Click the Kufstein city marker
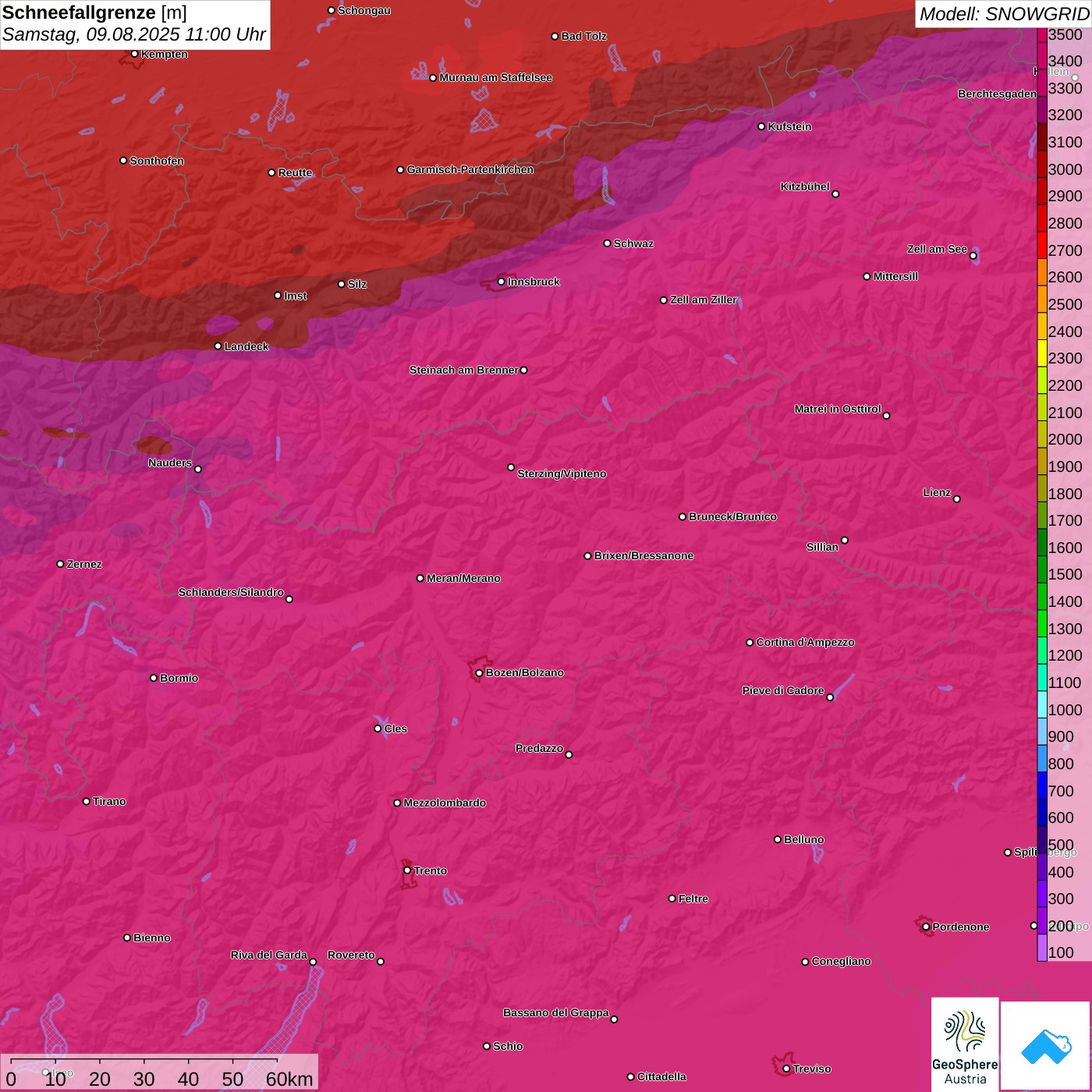 pyautogui.click(x=761, y=126)
